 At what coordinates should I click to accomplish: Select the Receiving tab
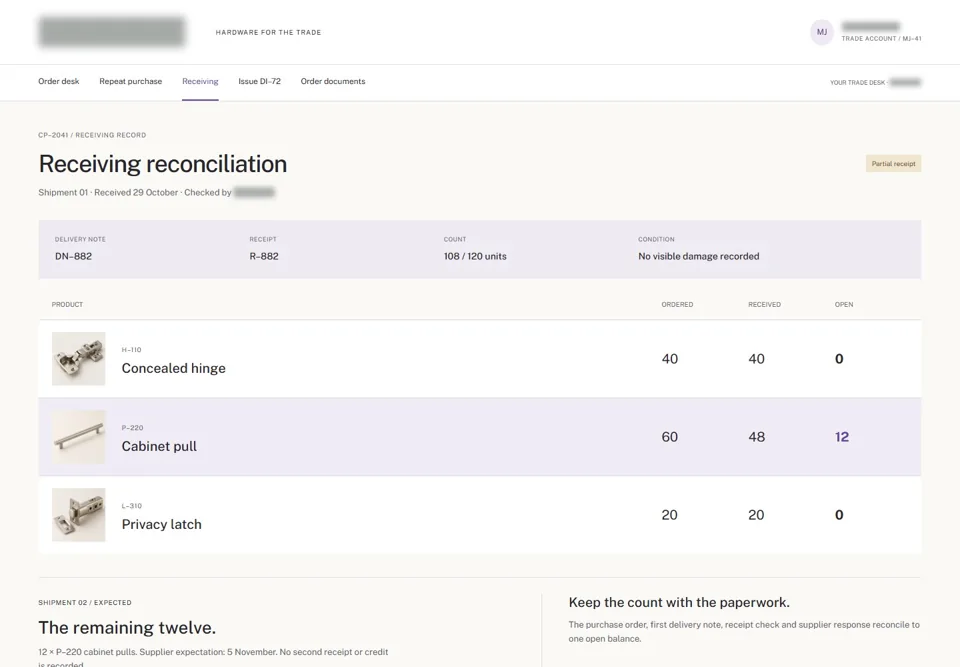click(200, 81)
